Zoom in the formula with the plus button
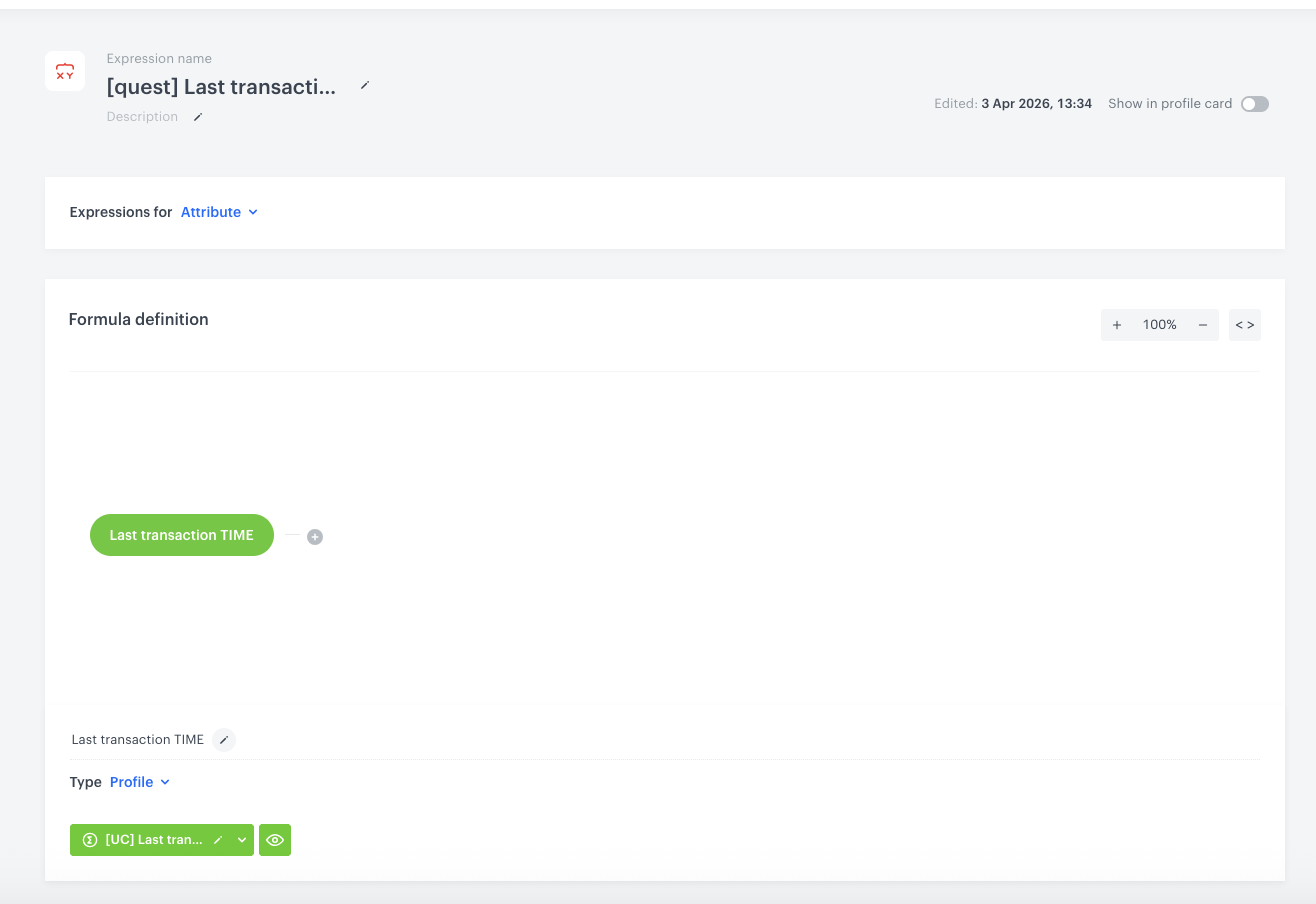 tap(1117, 325)
